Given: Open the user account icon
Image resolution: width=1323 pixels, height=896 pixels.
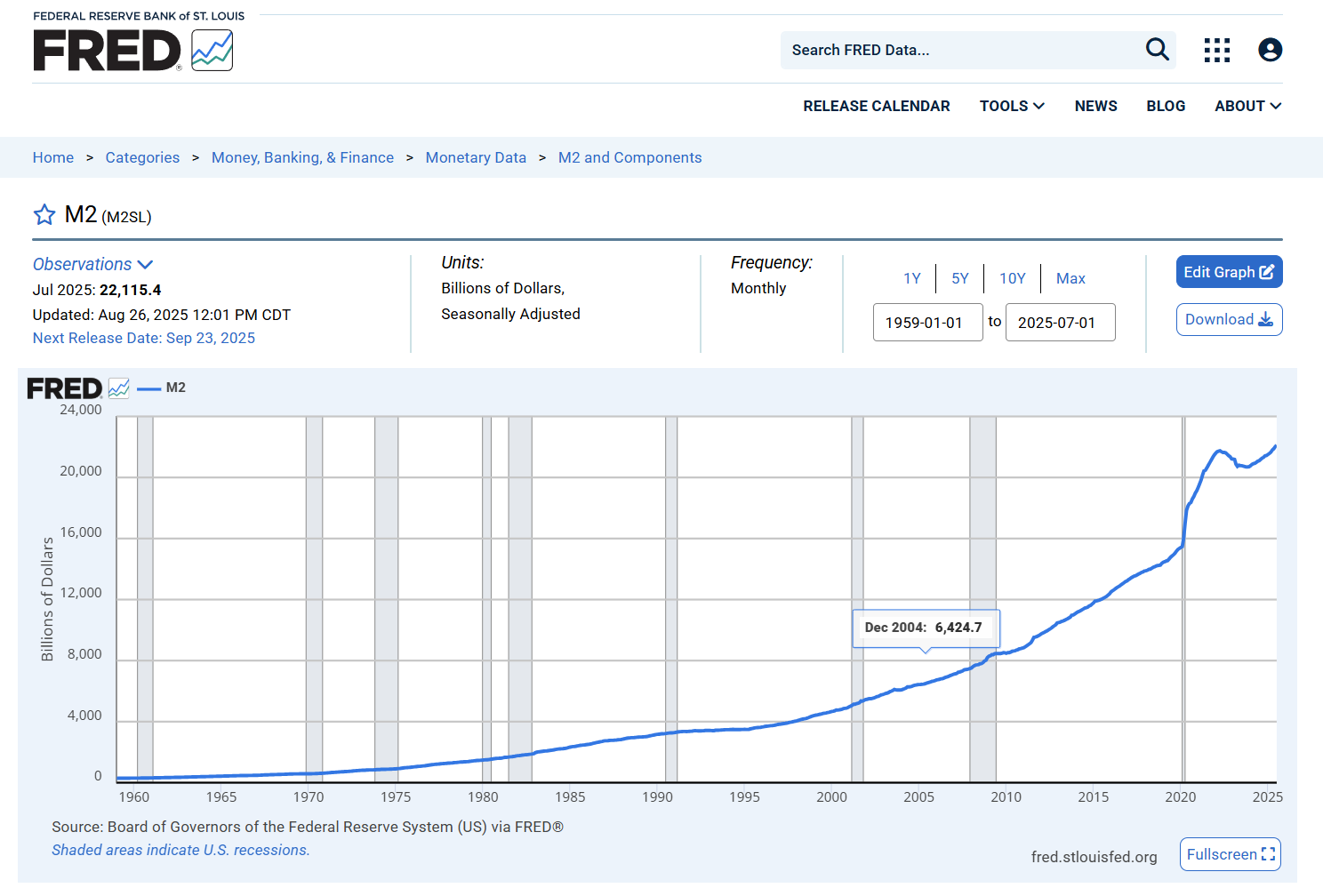Looking at the screenshot, I should coord(1271,50).
